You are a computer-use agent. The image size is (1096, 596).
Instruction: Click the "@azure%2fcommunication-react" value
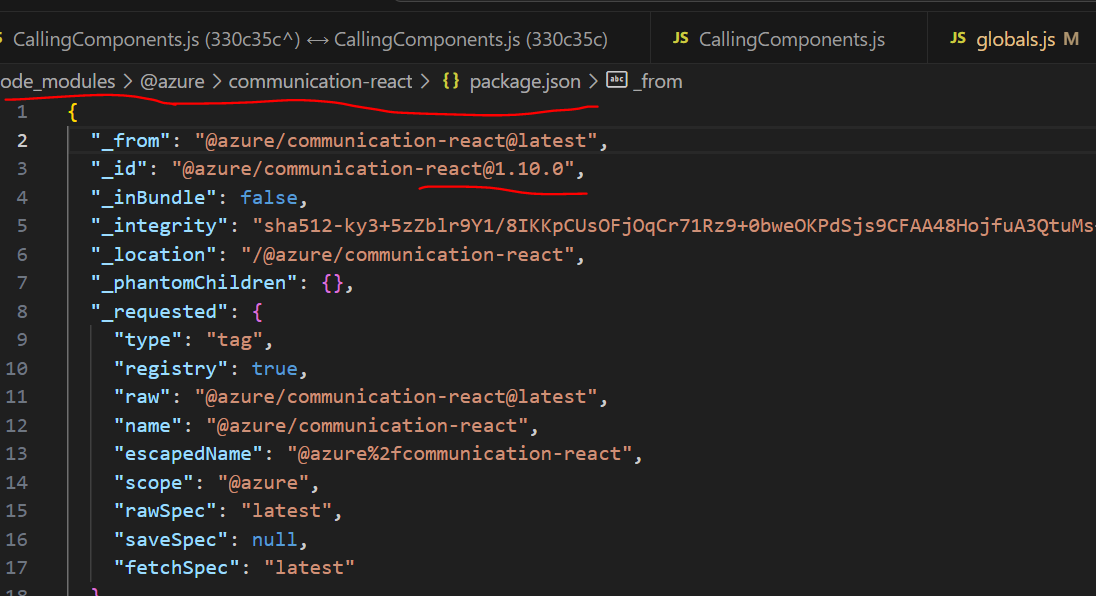[x=459, y=454]
